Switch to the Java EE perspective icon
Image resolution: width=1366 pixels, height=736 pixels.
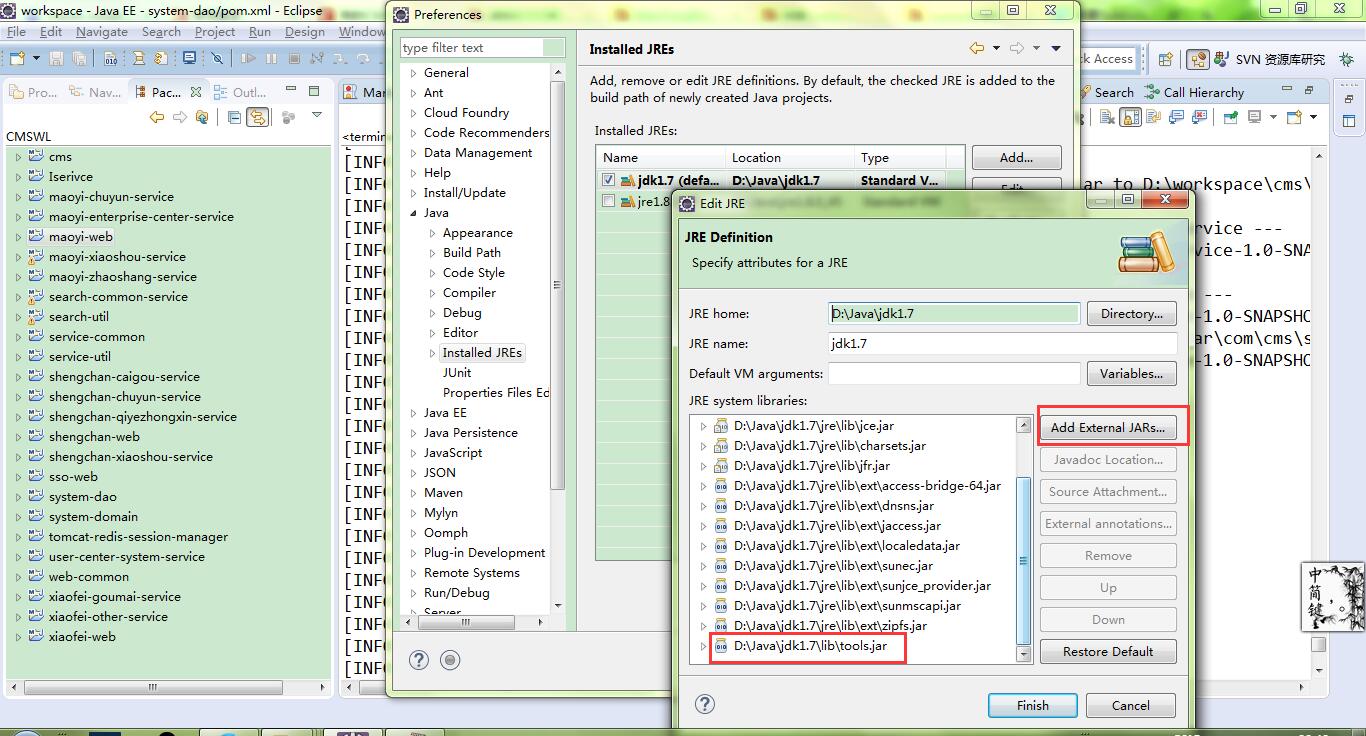(1198, 59)
